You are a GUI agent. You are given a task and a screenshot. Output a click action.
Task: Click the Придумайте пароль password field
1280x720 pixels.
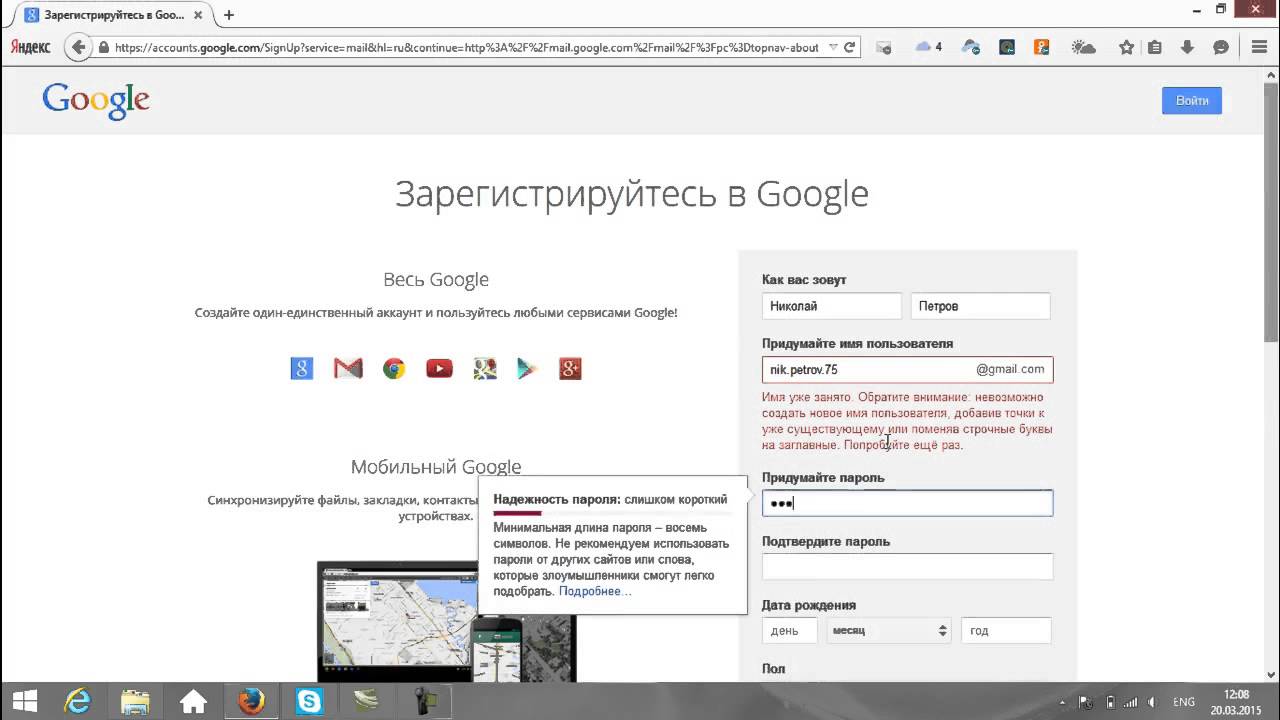(907, 503)
